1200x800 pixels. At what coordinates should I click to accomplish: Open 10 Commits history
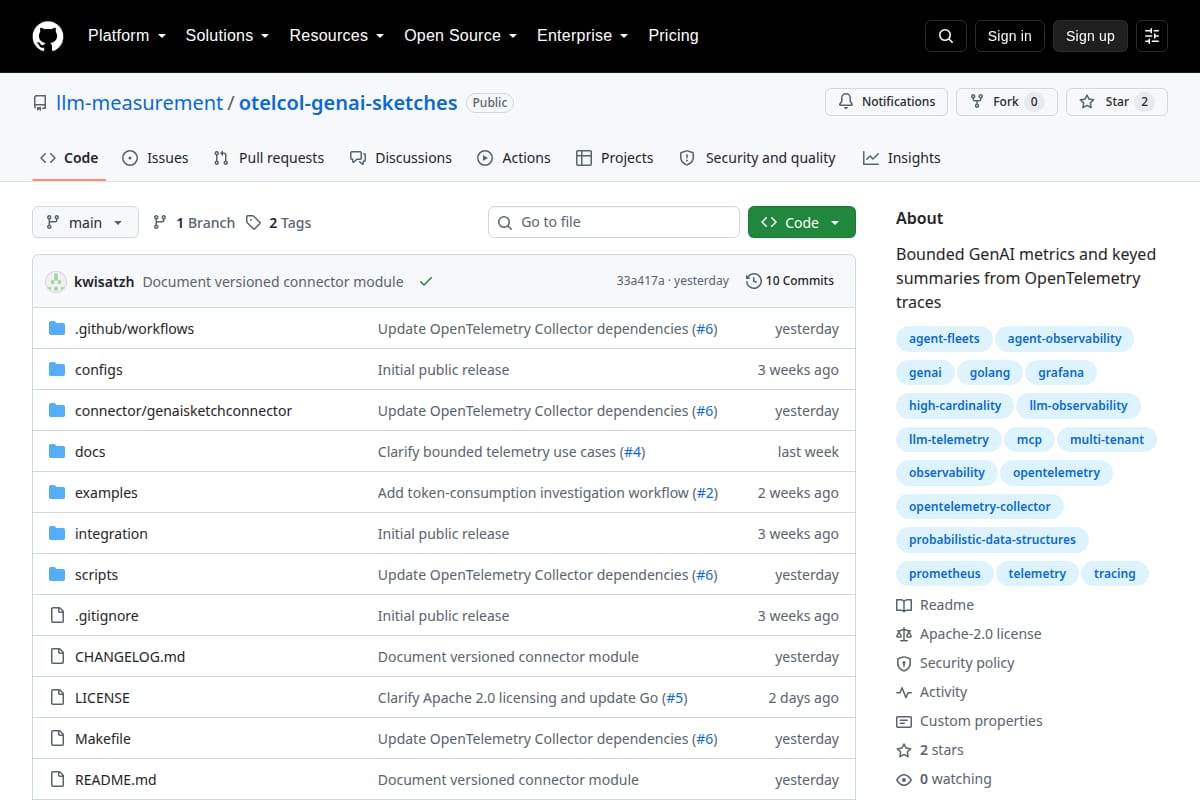(x=790, y=281)
